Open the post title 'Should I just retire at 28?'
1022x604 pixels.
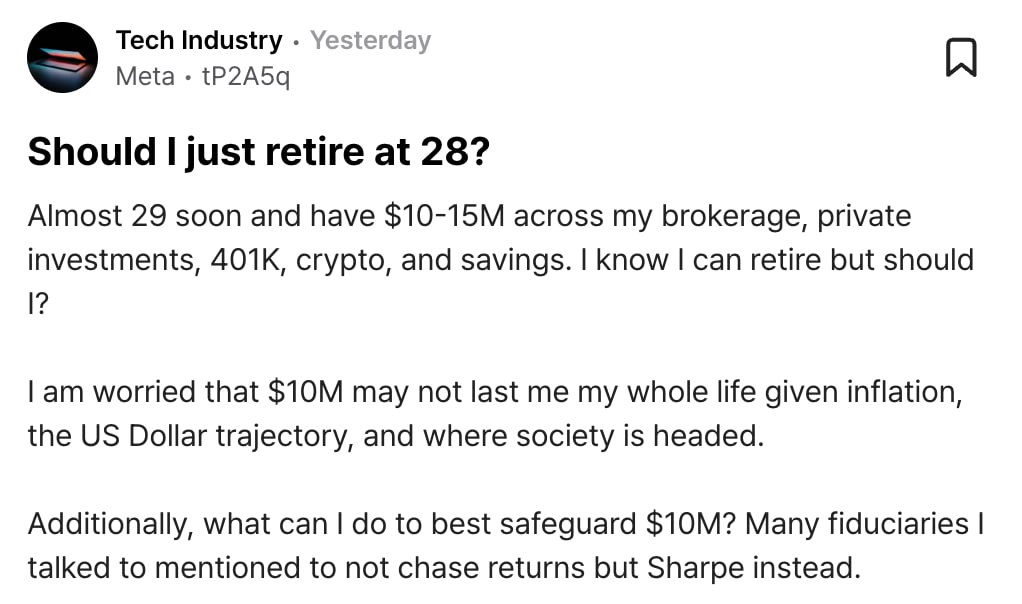(x=259, y=152)
